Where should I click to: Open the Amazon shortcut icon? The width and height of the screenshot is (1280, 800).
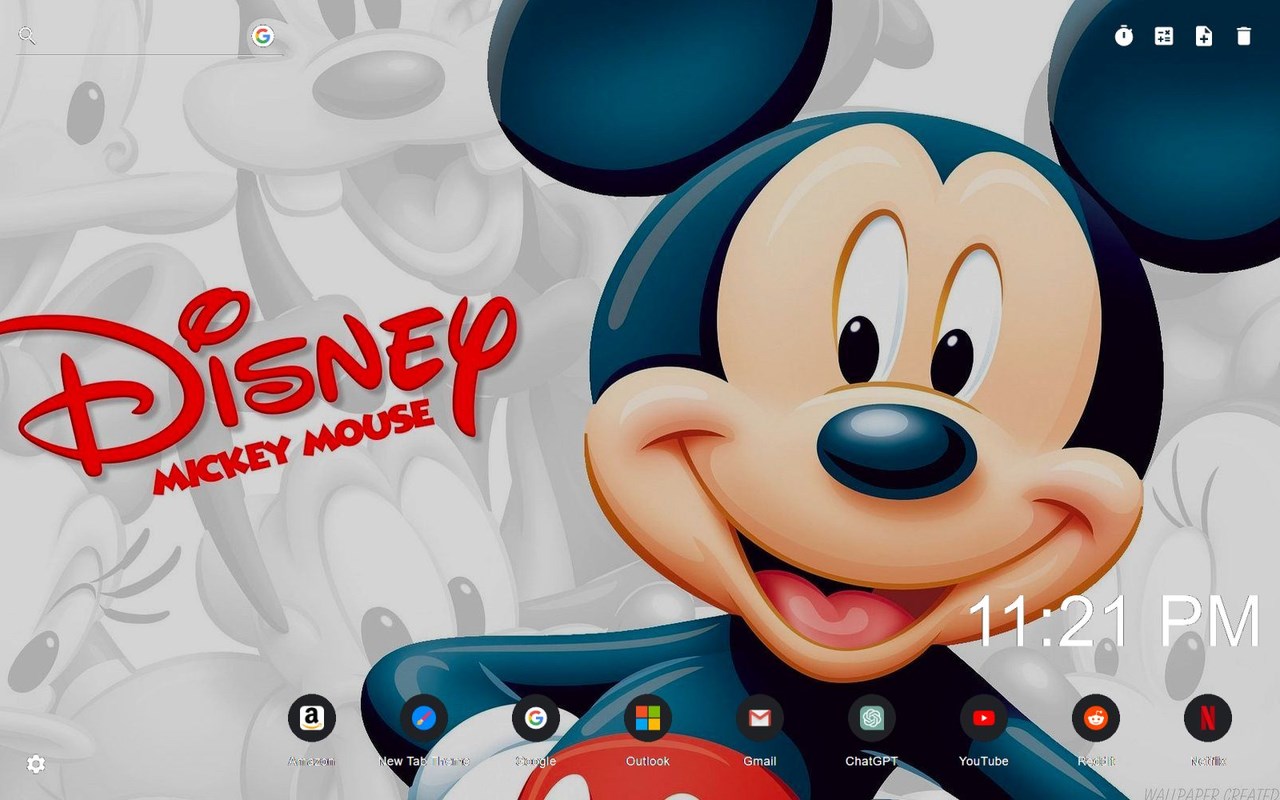[312, 718]
